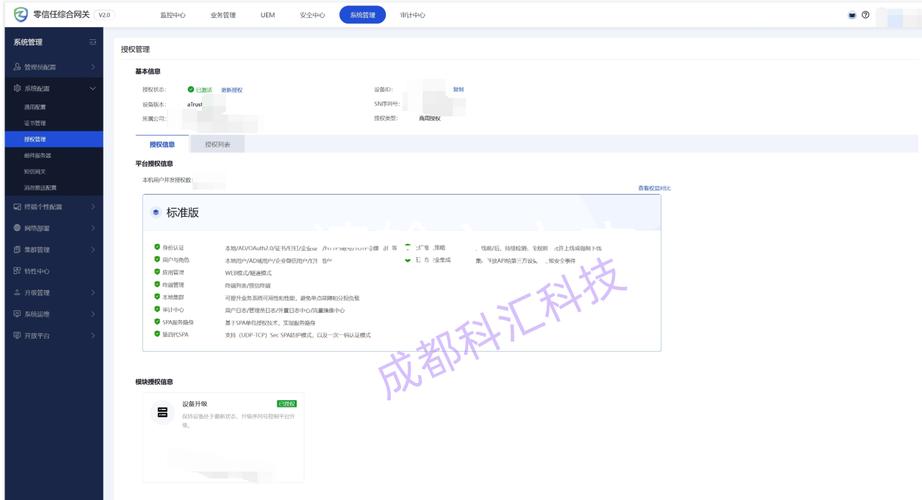922x500 pixels.
Task: Click the globe icon beside 网络部署
Action: (17, 228)
